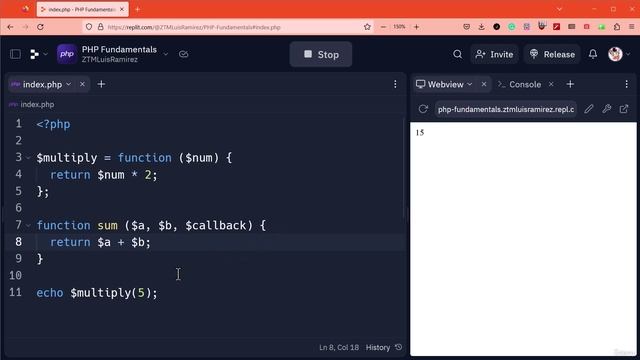This screenshot has height=360, width=640.
Task: Click the browser address bar URL
Action: pyautogui.click(x=194, y=27)
